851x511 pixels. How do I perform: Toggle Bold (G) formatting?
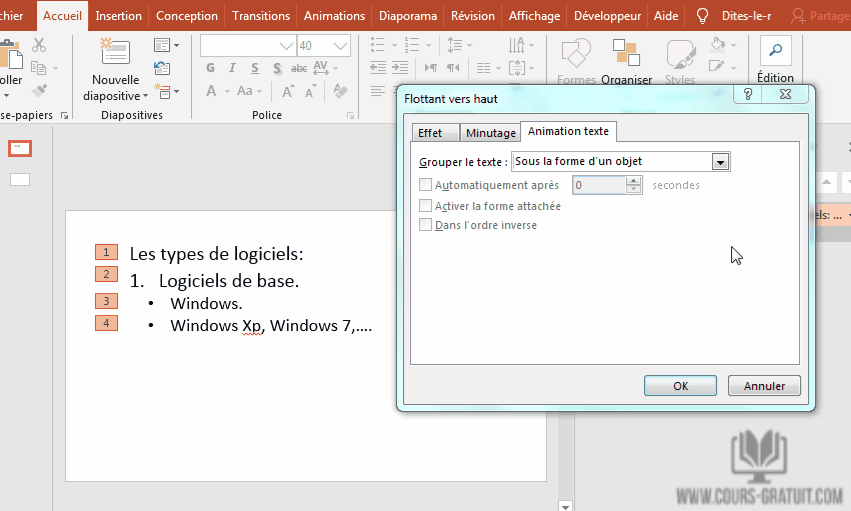[211, 68]
